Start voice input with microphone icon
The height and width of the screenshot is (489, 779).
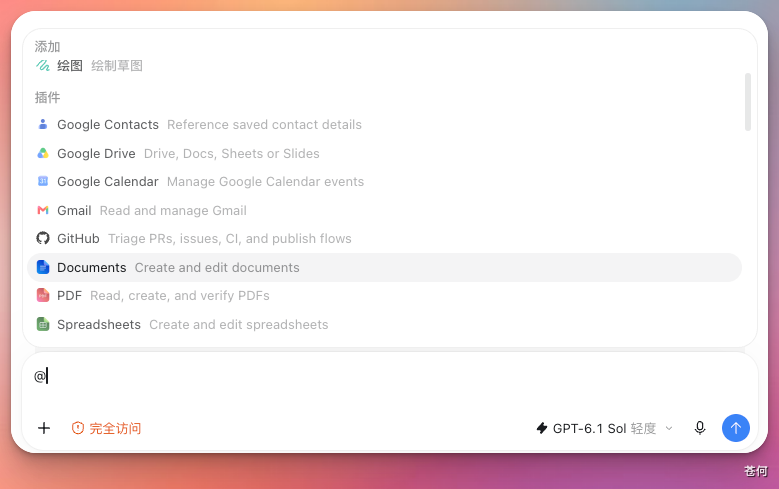pyautogui.click(x=700, y=428)
